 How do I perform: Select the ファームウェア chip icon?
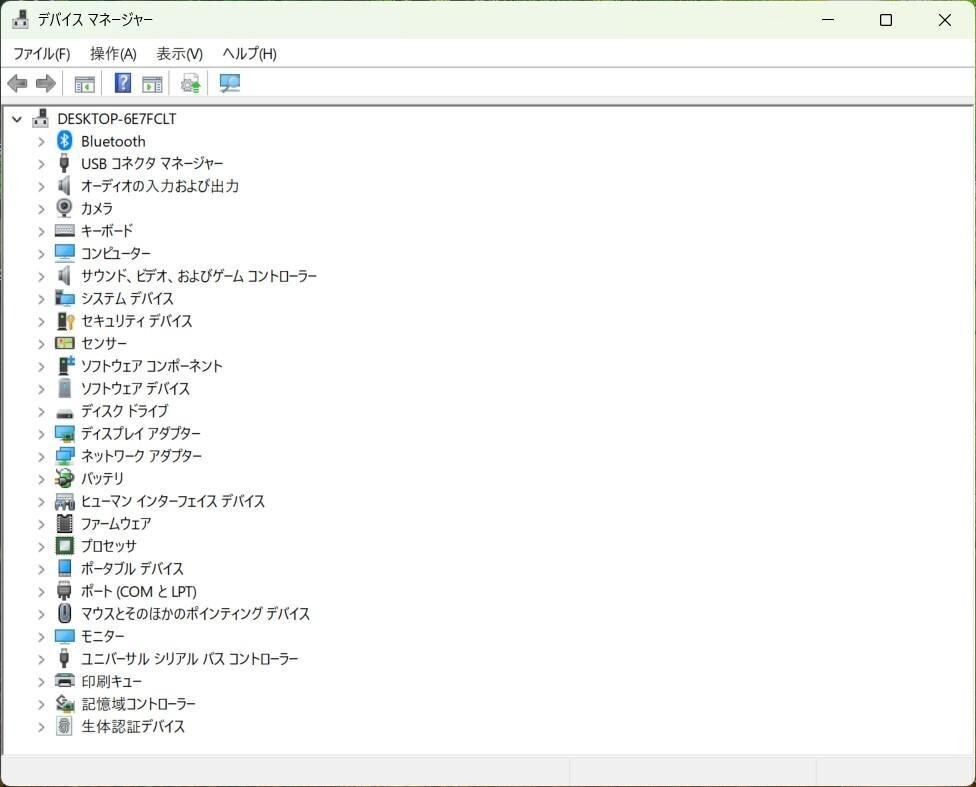pyautogui.click(x=64, y=524)
